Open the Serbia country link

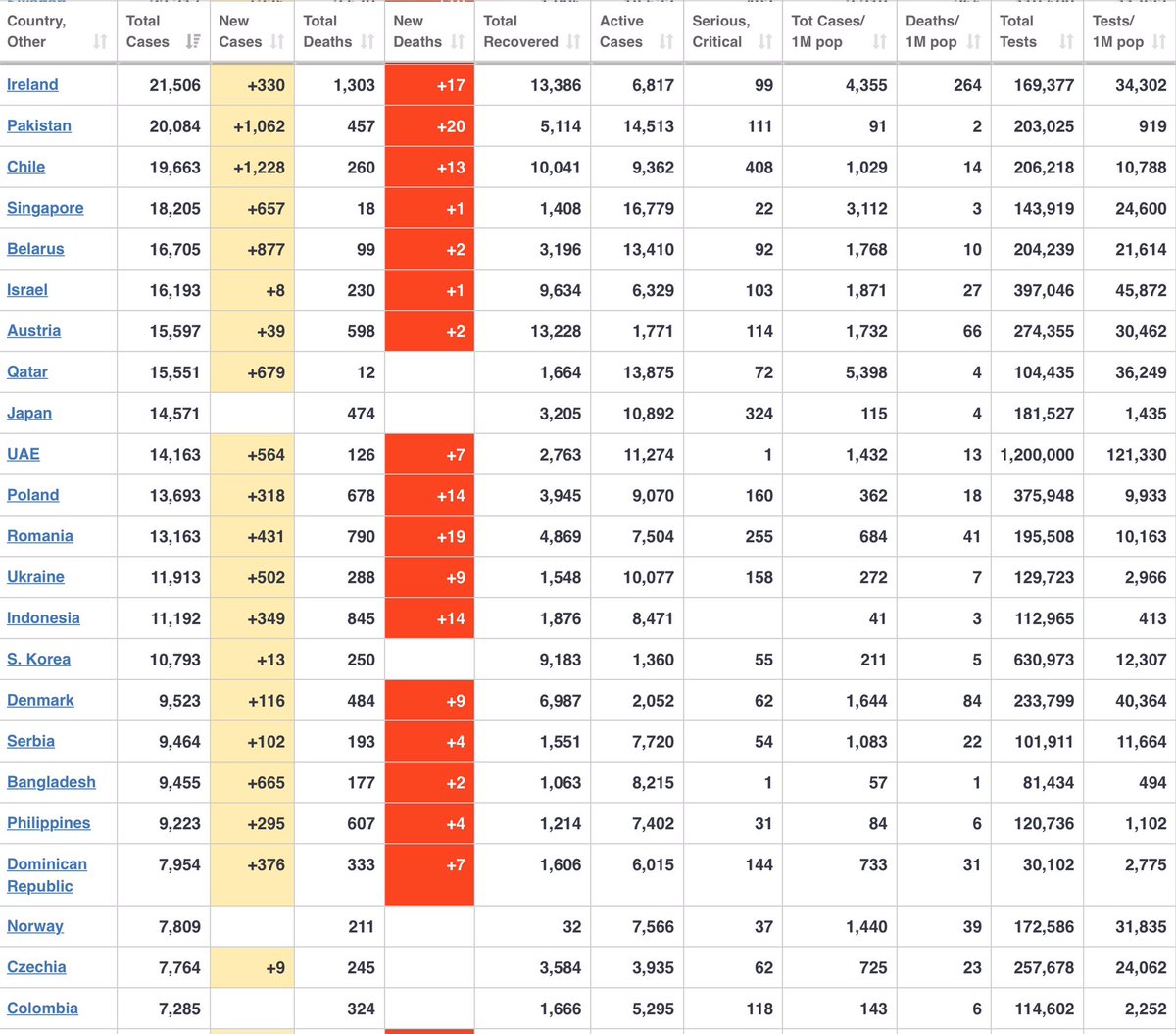(30, 742)
